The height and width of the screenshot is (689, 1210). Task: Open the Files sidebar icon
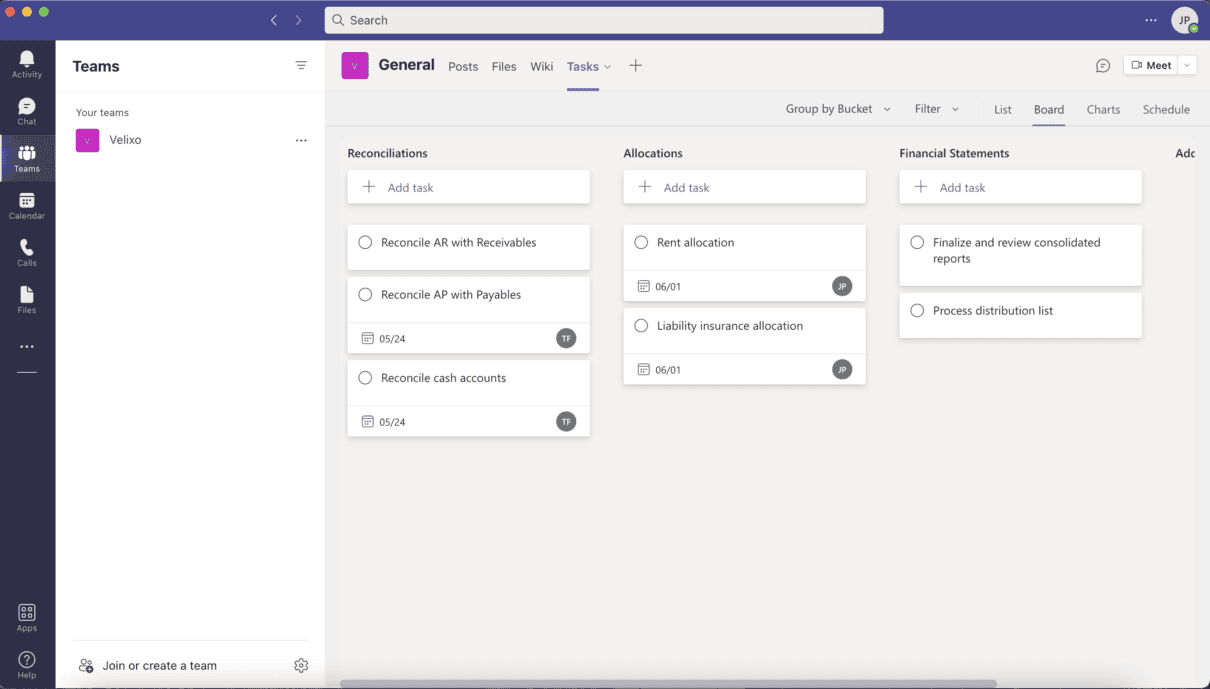27,295
